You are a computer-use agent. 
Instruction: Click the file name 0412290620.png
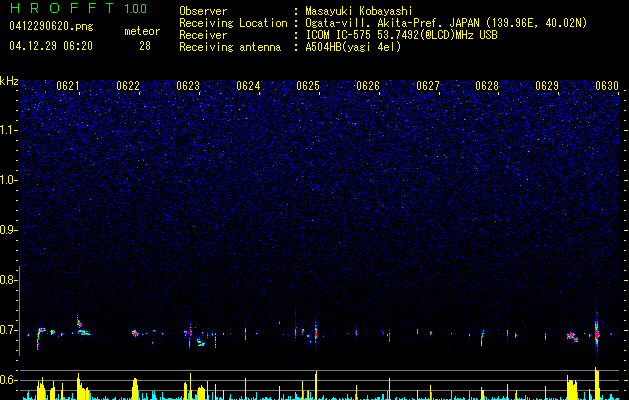(x=51, y=27)
